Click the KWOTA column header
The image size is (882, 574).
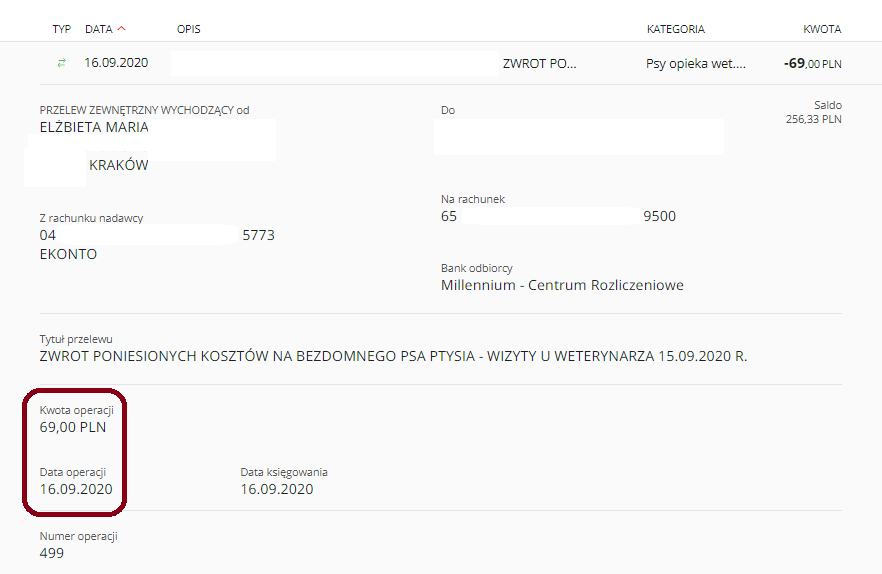(x=822, y=29)
